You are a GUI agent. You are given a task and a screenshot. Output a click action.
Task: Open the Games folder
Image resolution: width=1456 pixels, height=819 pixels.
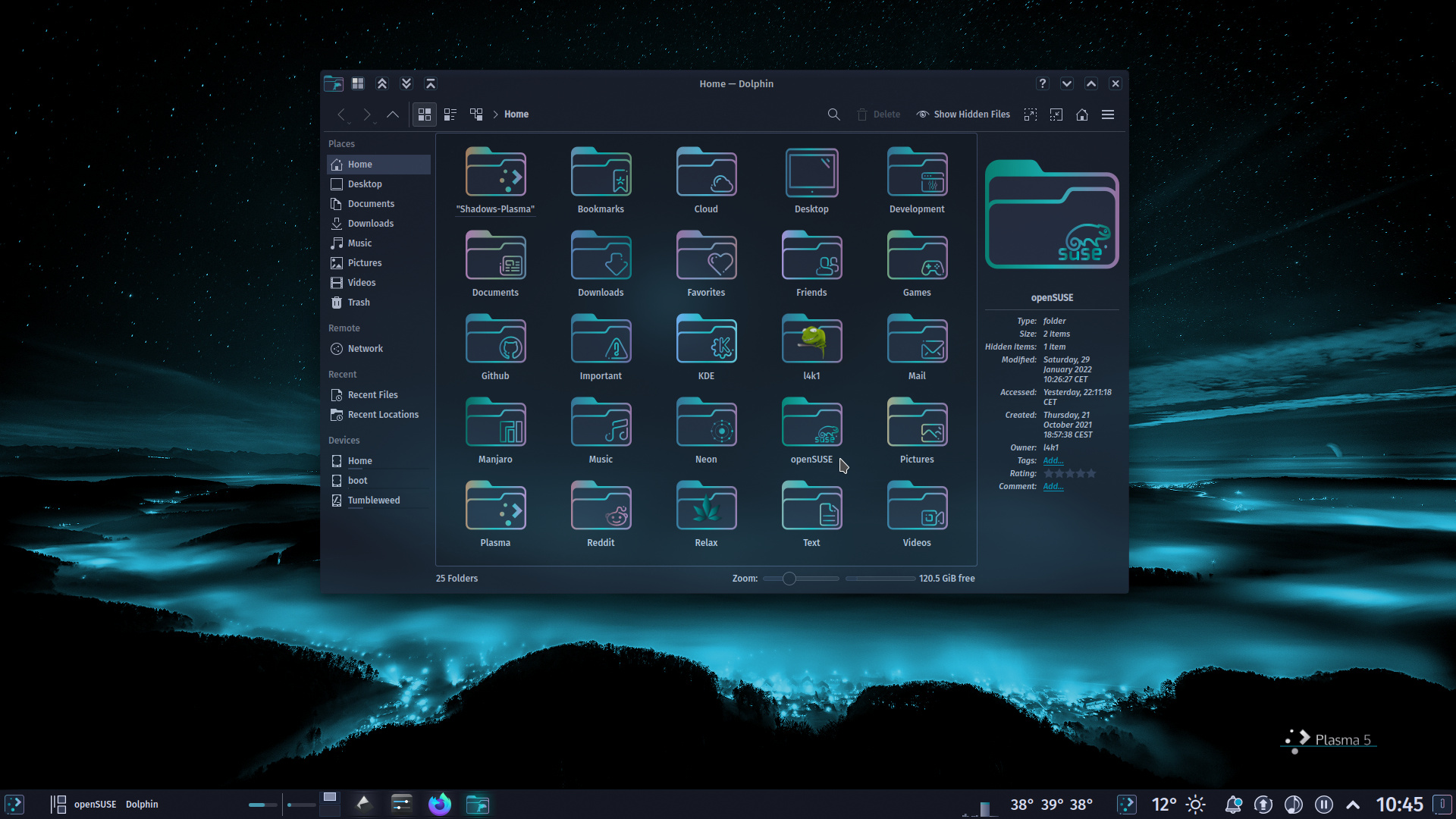pos(917,264)
